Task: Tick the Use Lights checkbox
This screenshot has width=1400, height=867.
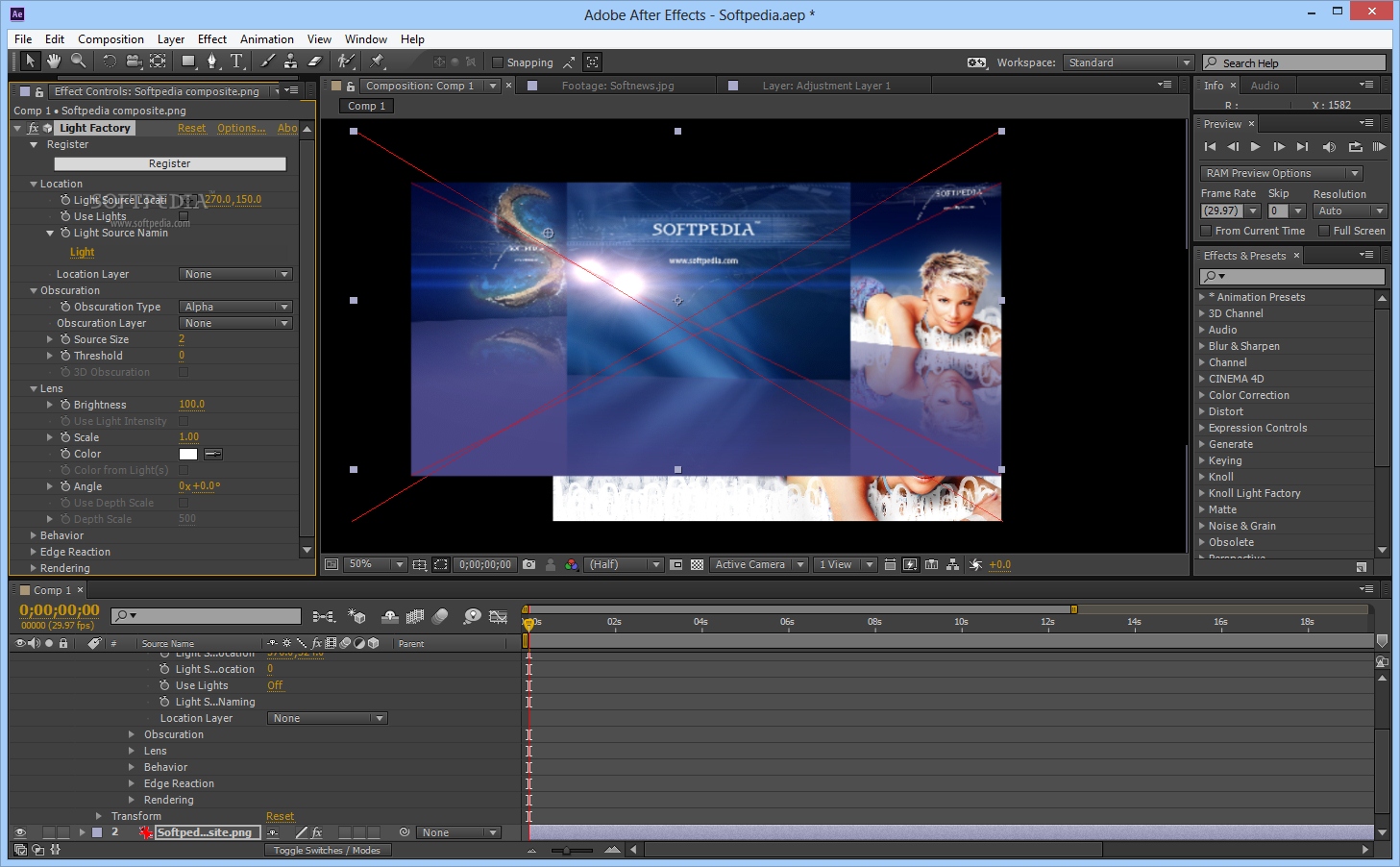Action: [x=184, y=216]
